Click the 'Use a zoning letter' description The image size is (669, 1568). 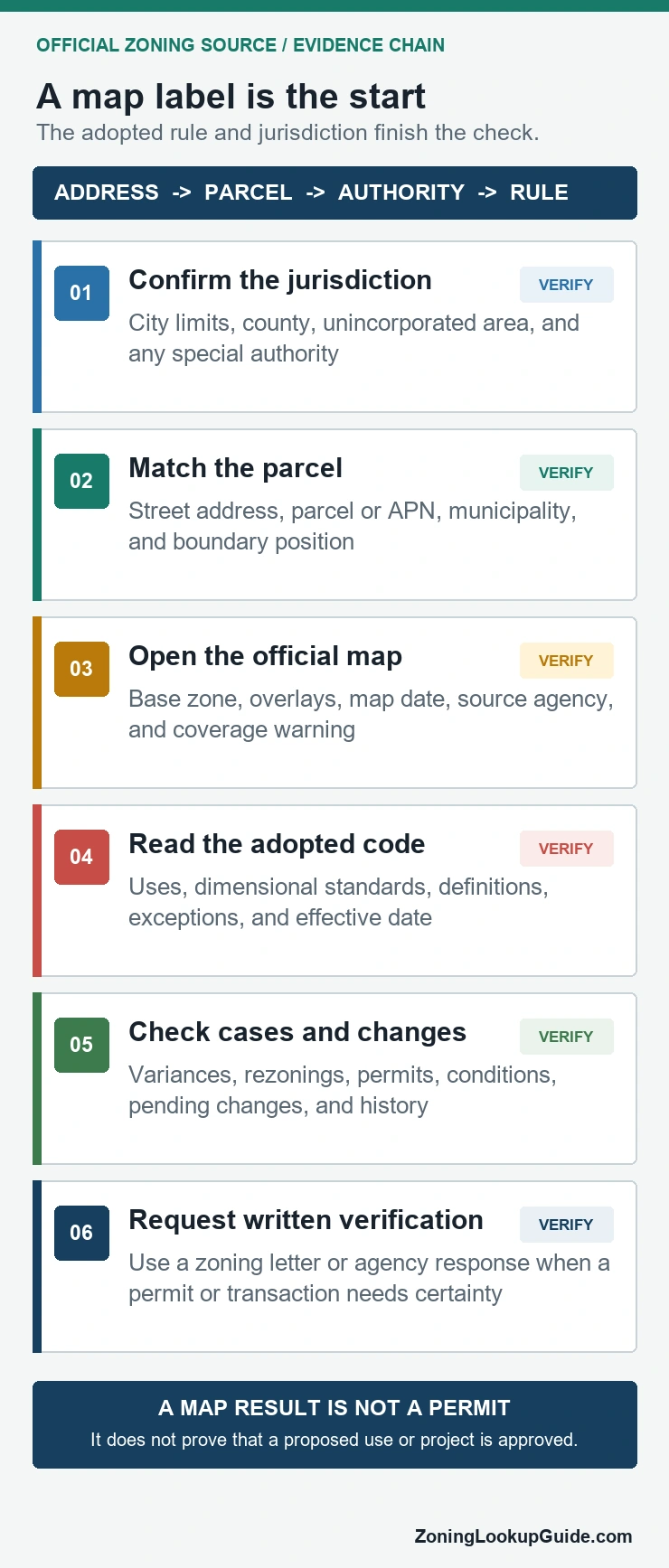click(x=369, y=1278)
